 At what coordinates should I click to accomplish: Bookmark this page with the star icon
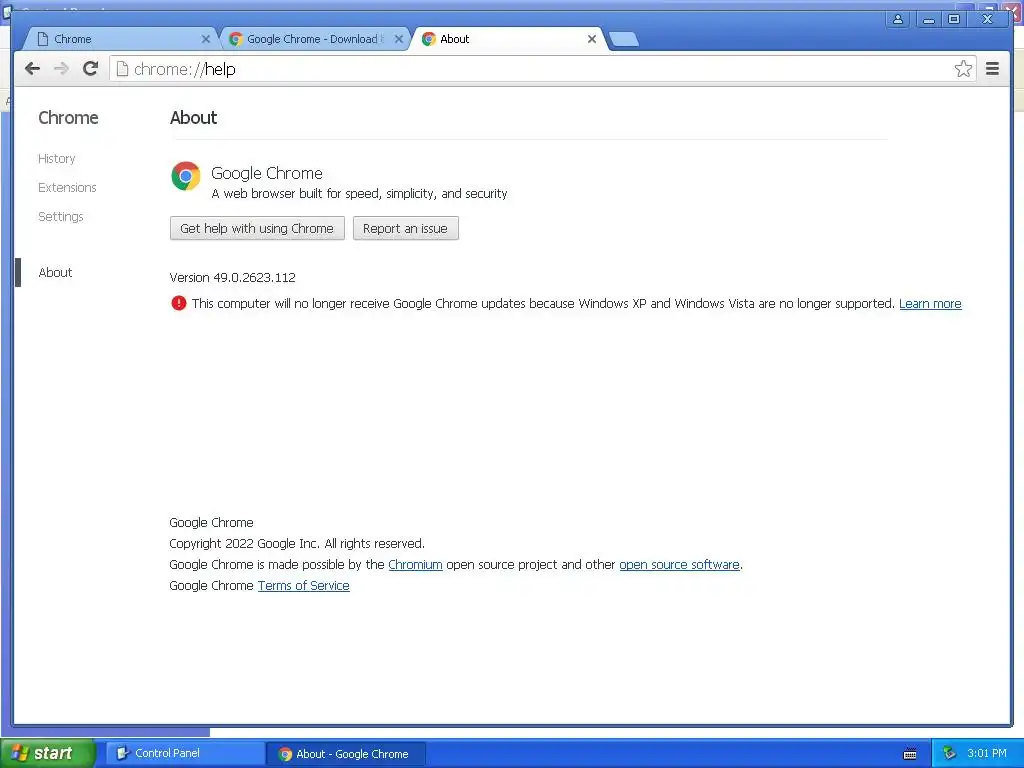[963, 69]
